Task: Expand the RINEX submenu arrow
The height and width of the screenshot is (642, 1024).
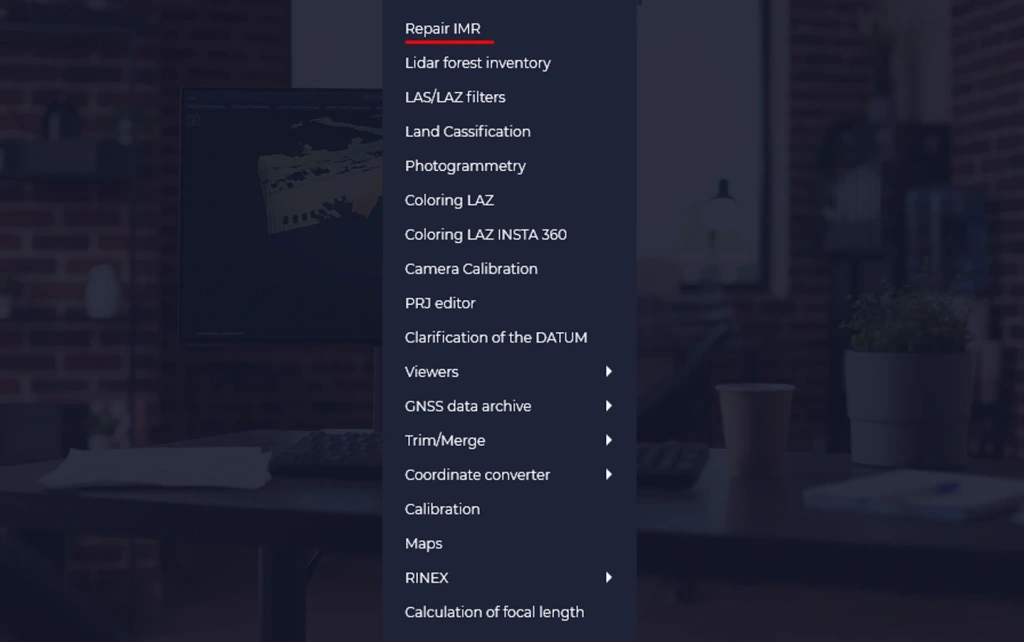Action: click(x=609, y=577)
